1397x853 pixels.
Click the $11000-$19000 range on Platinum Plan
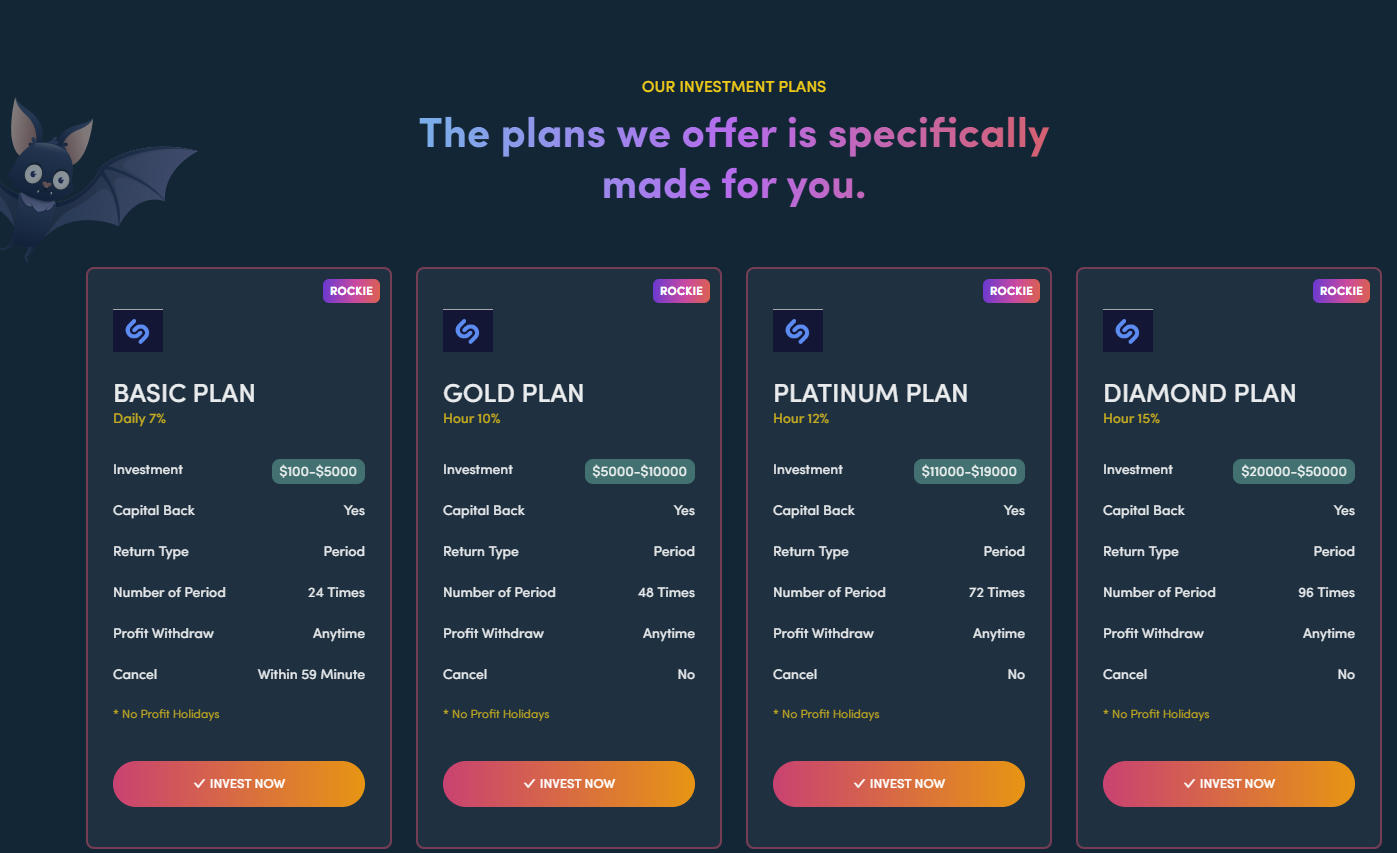coord(969,470)
